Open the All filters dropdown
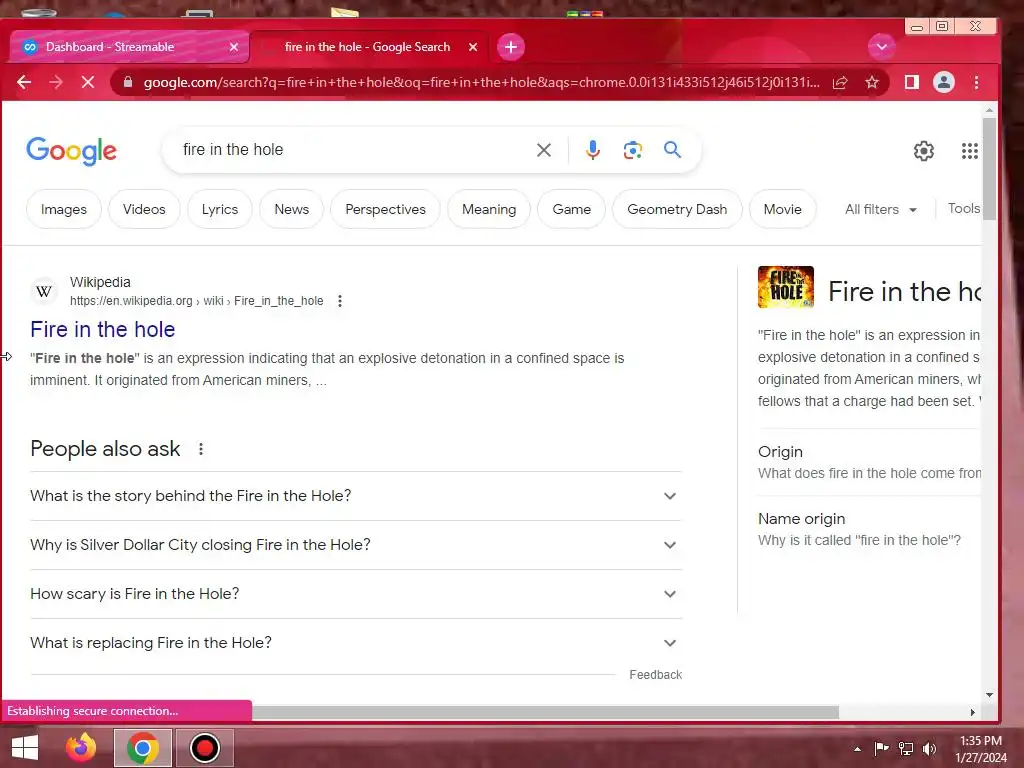1024x768 pixels. [x=881, y=210]
